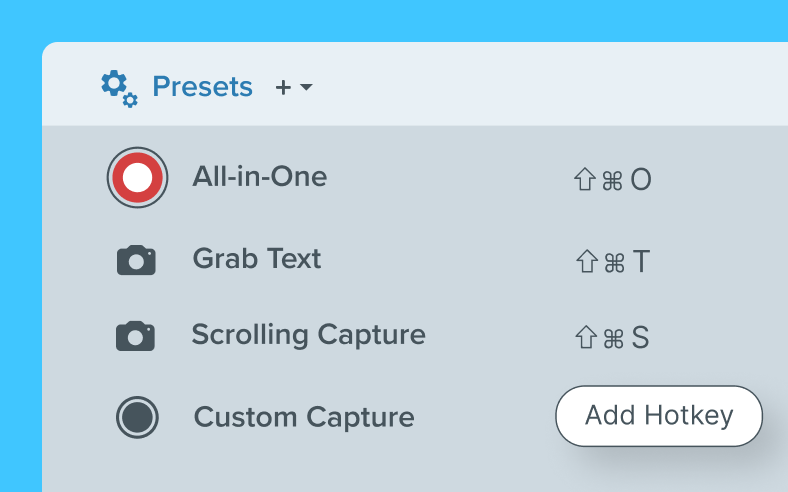Viewport: 788px width, 492px height.
Task: Click the Grab Text camera icon
Action: pyautogui.click(x=136, y=261)
